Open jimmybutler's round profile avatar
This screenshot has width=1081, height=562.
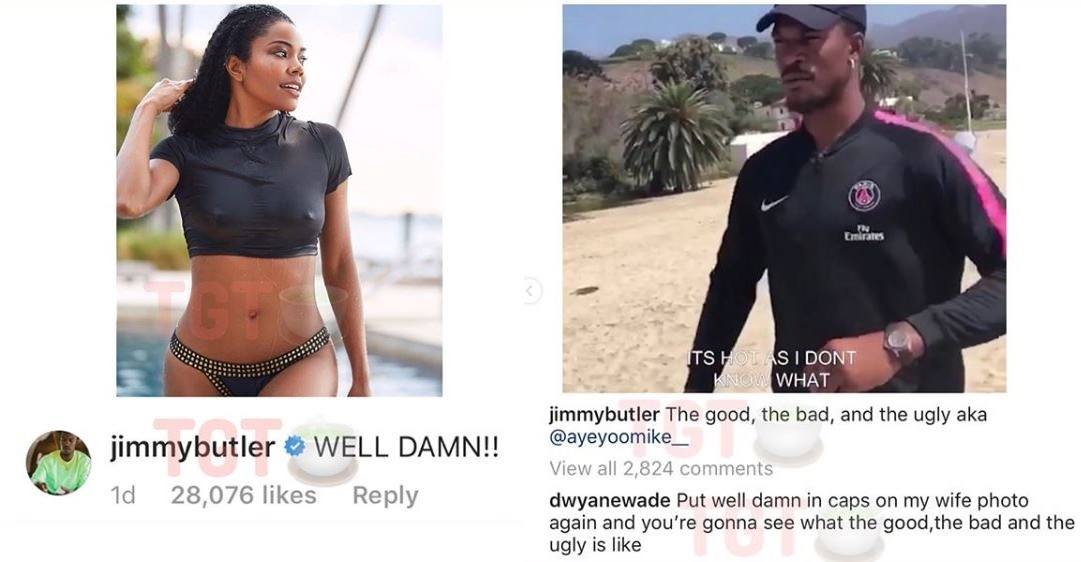(x=59, y=463)
